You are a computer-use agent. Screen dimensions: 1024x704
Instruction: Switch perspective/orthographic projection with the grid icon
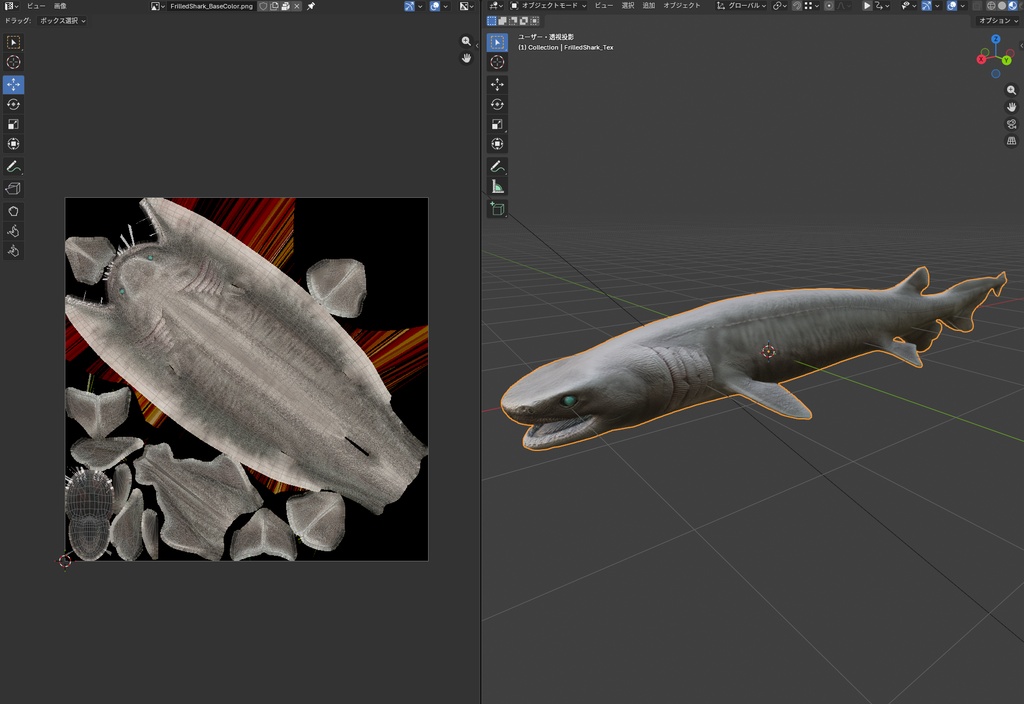pos(1011,140)
